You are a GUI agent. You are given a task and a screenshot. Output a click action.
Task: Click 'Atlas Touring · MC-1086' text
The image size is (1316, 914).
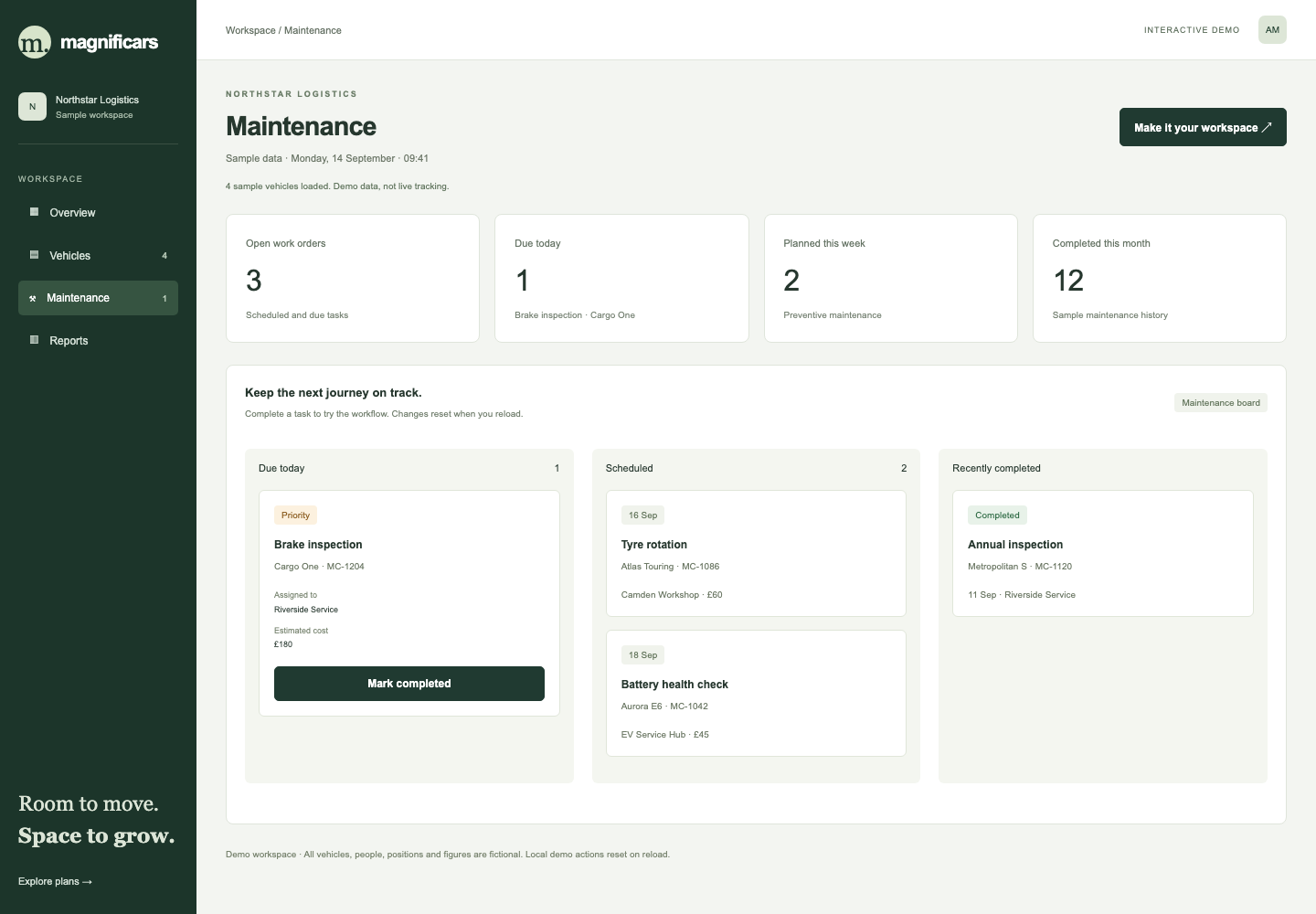(670, 567)
